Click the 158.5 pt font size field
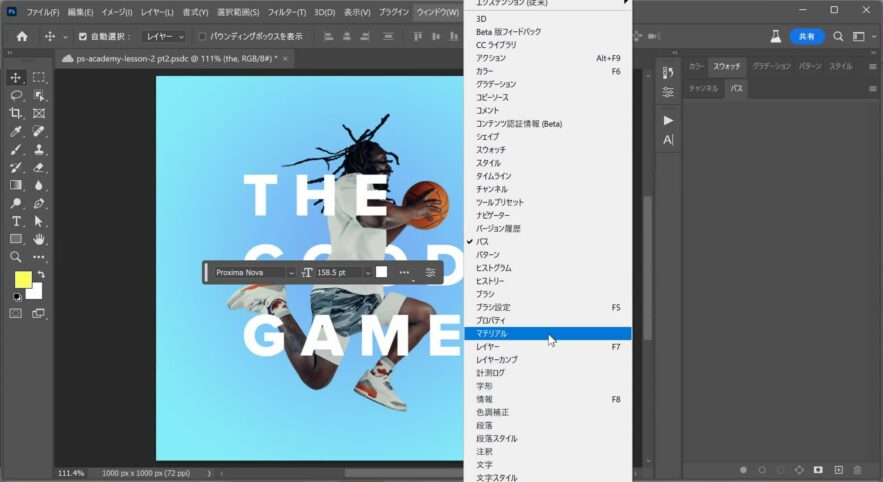 coord(338,273)
